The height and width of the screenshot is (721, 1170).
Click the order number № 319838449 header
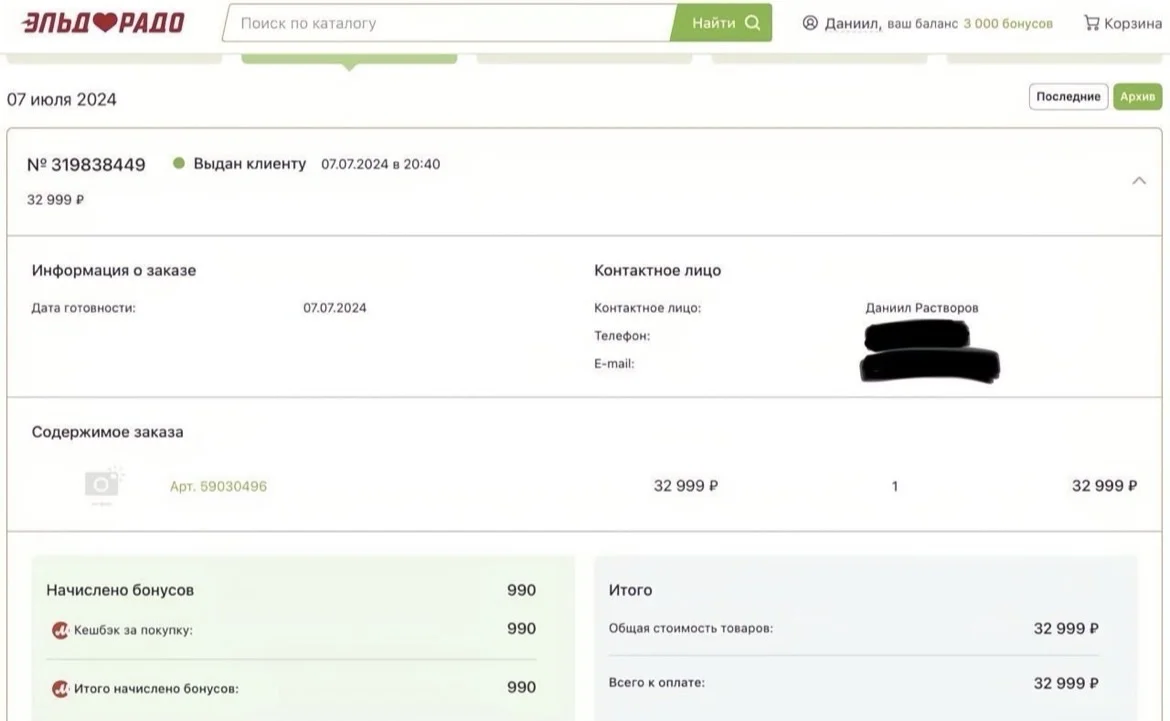coord(86,165)
